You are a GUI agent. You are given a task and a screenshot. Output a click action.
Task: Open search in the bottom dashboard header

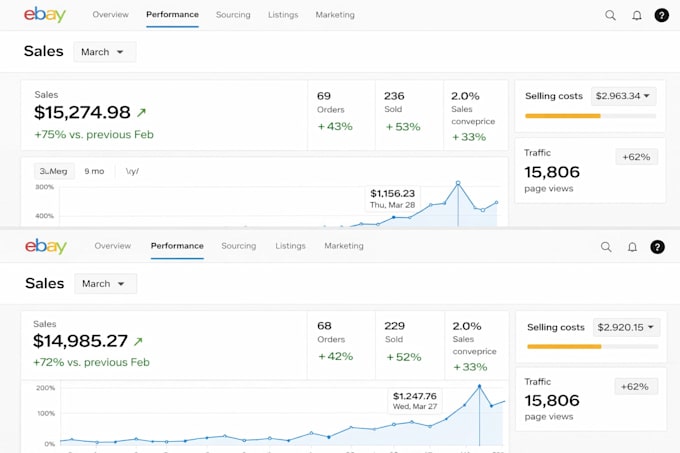pos(606,247)
